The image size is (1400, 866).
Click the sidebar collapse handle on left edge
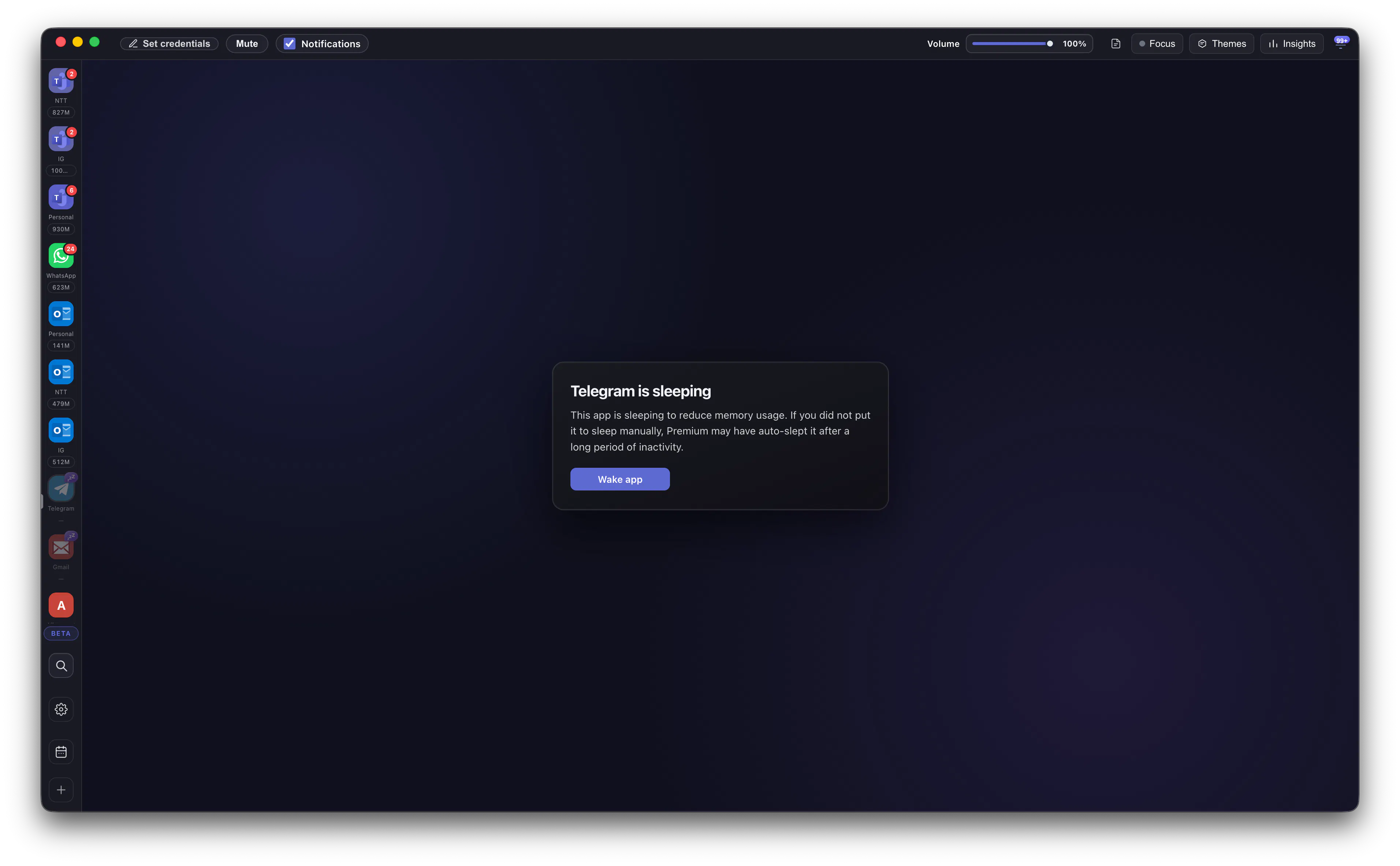(42, 502)
